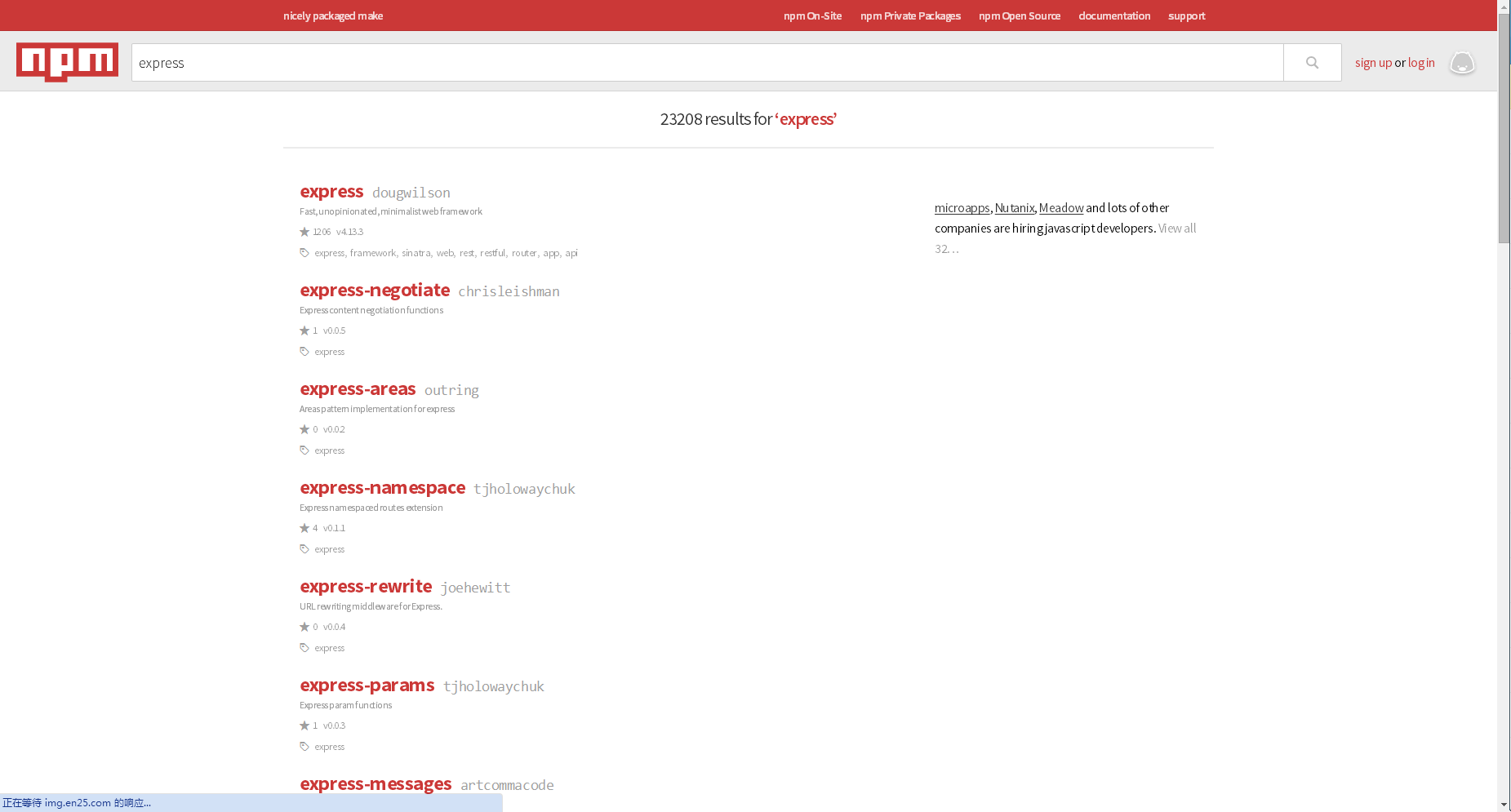The height and width of the screenshot is (812, 1511).
Task: View tjholowaychuk profile beside express-params
Action: point(494,686)
